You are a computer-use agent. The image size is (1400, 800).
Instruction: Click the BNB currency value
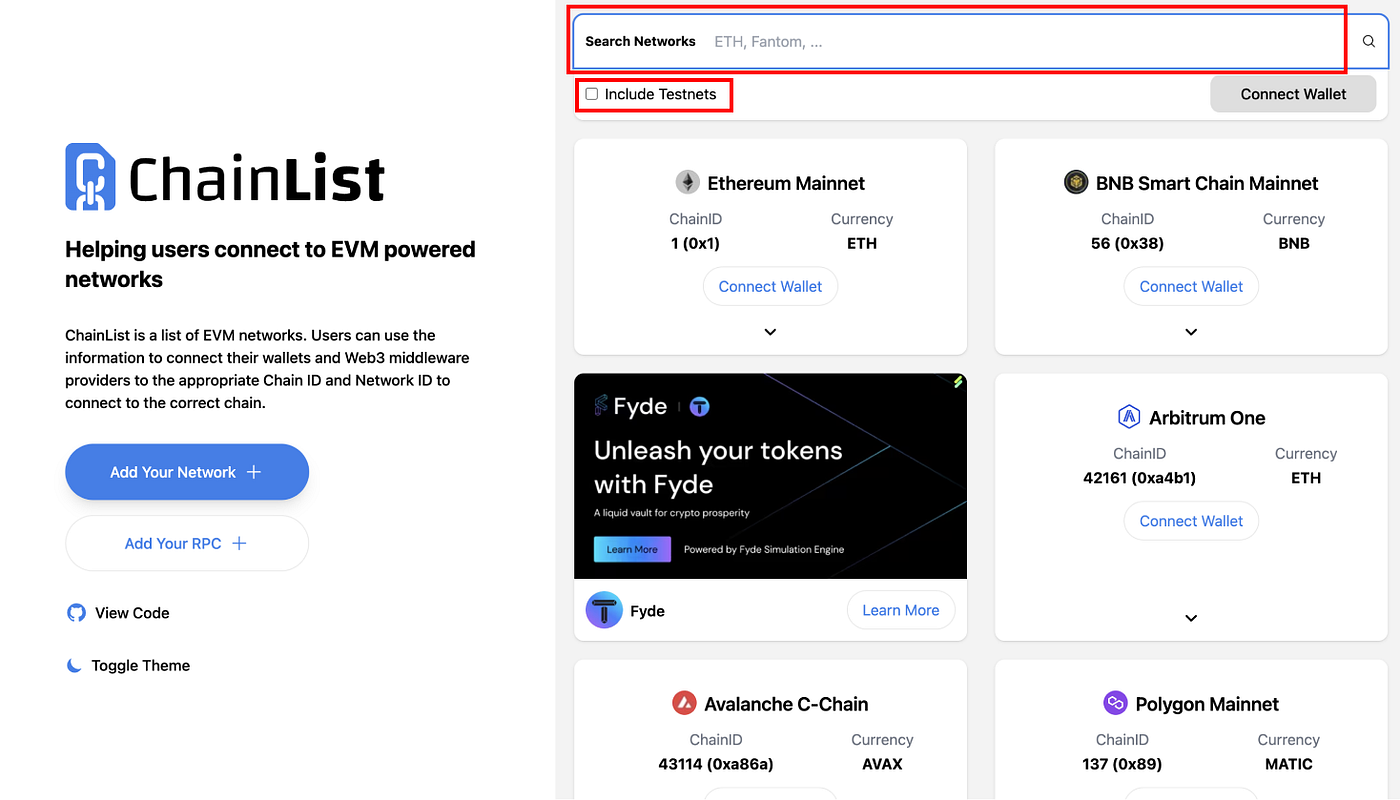[x=1293, y=243]
